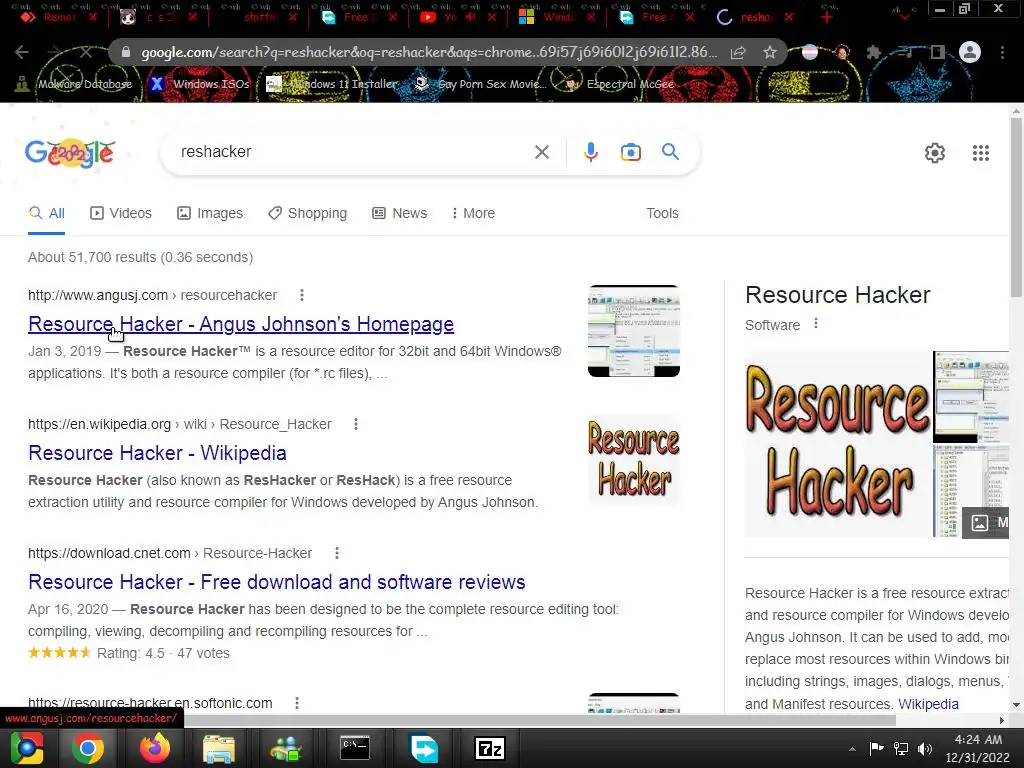Click the Google holiday logo
This screenshot has width=1024, height=768.
click(70, 153)
